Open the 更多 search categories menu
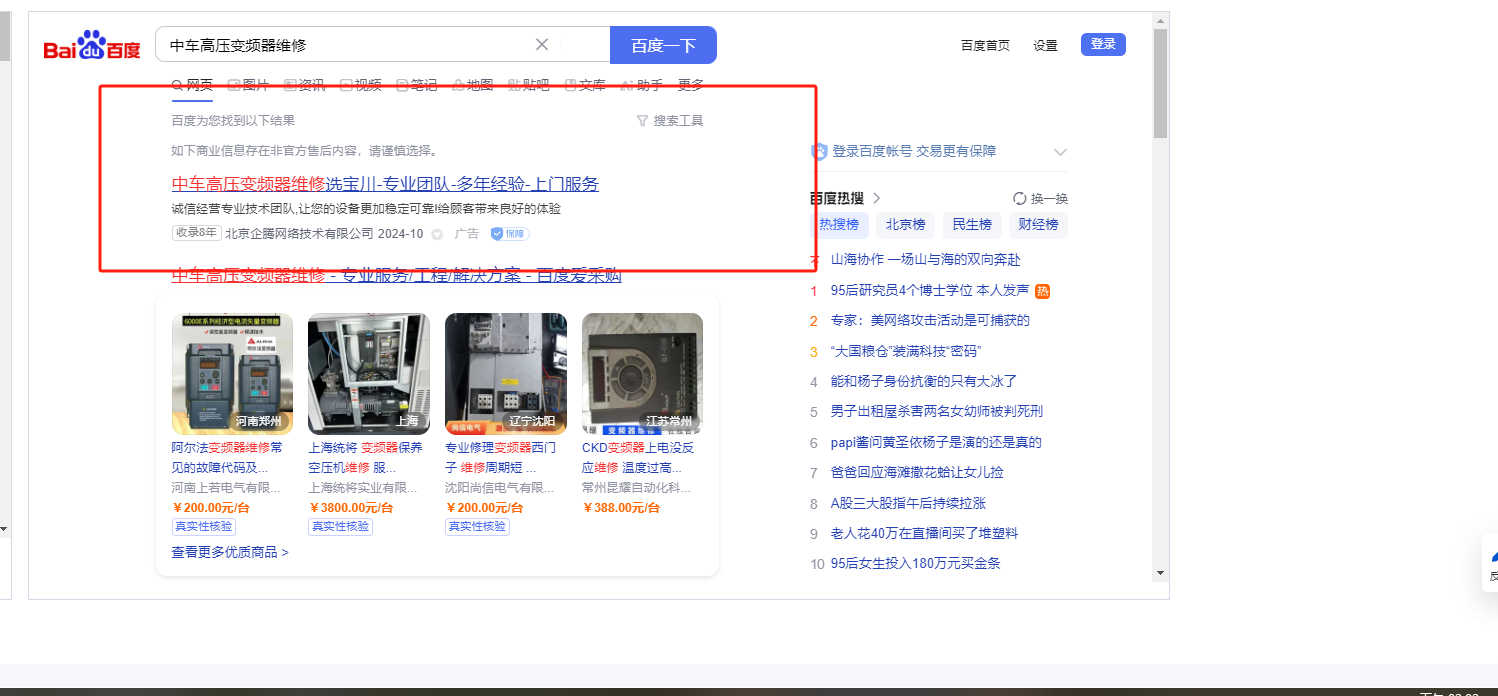This screenshot has width=1498, height=696. (691, 85)
